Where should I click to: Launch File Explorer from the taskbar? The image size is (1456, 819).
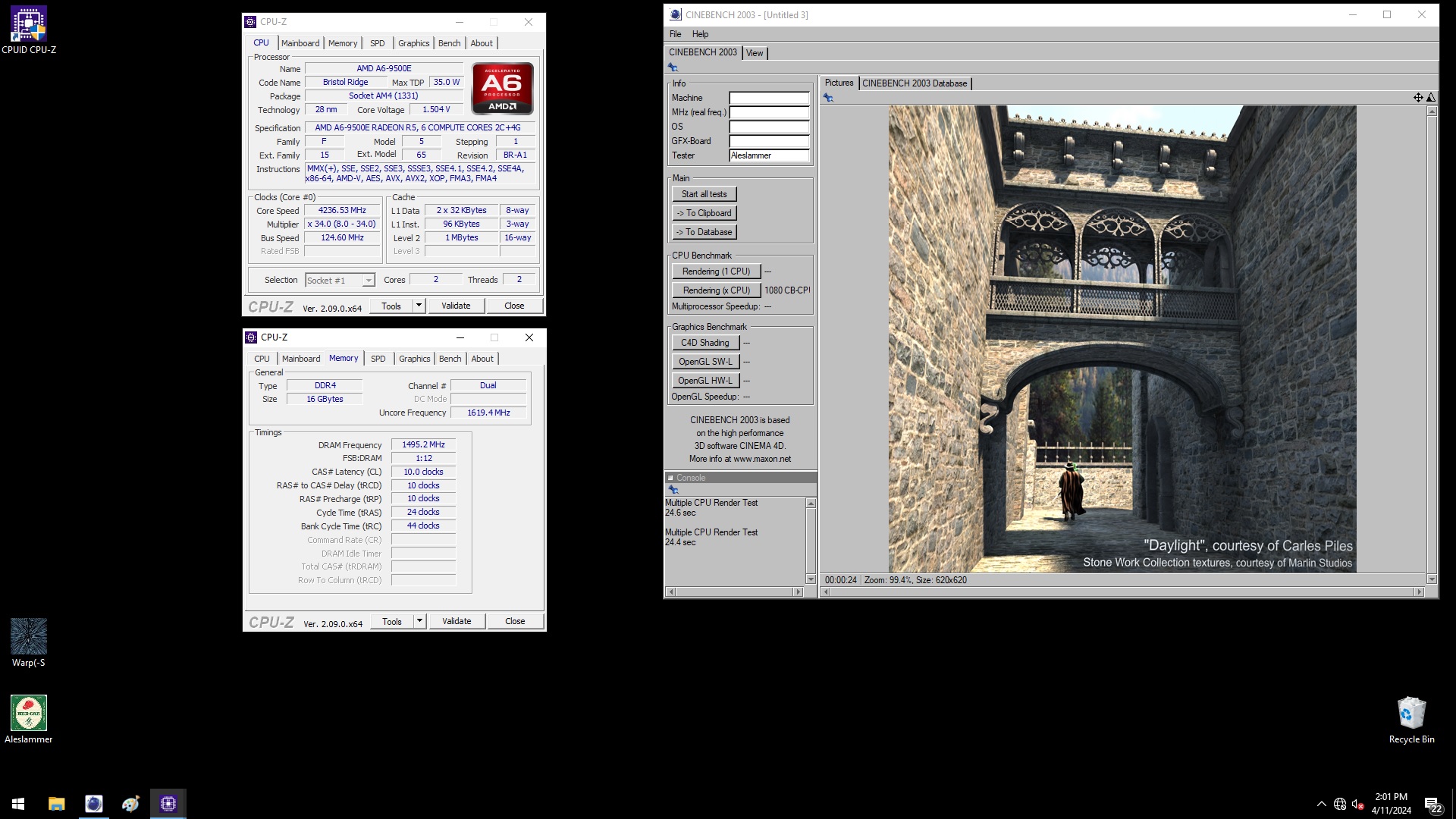(56, 803)
